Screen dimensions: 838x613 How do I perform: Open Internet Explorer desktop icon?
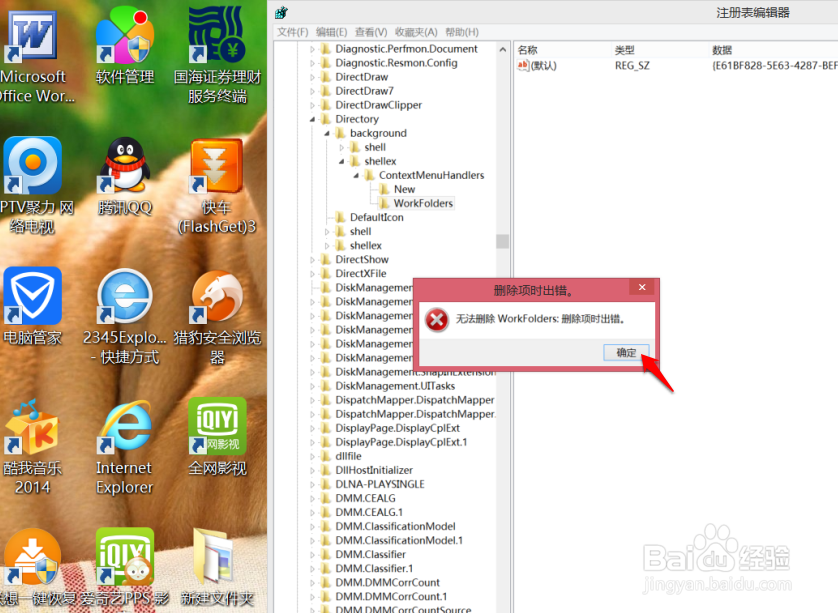pyautogui.click(x=125, y=428)
